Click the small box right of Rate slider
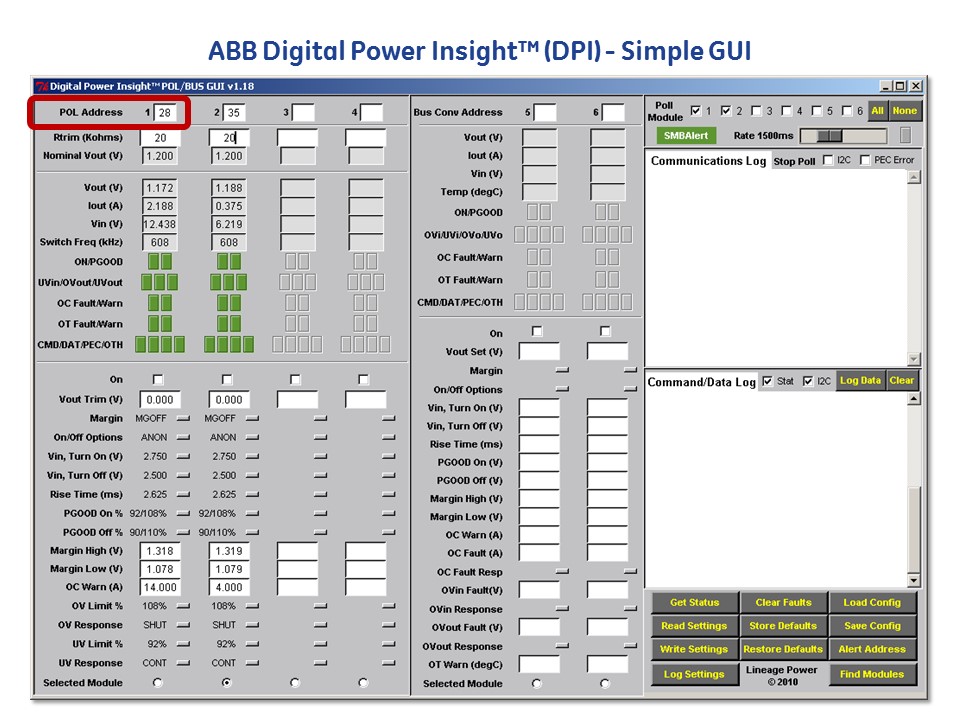Screen dimensions: 960x720 tap(906, 135)
